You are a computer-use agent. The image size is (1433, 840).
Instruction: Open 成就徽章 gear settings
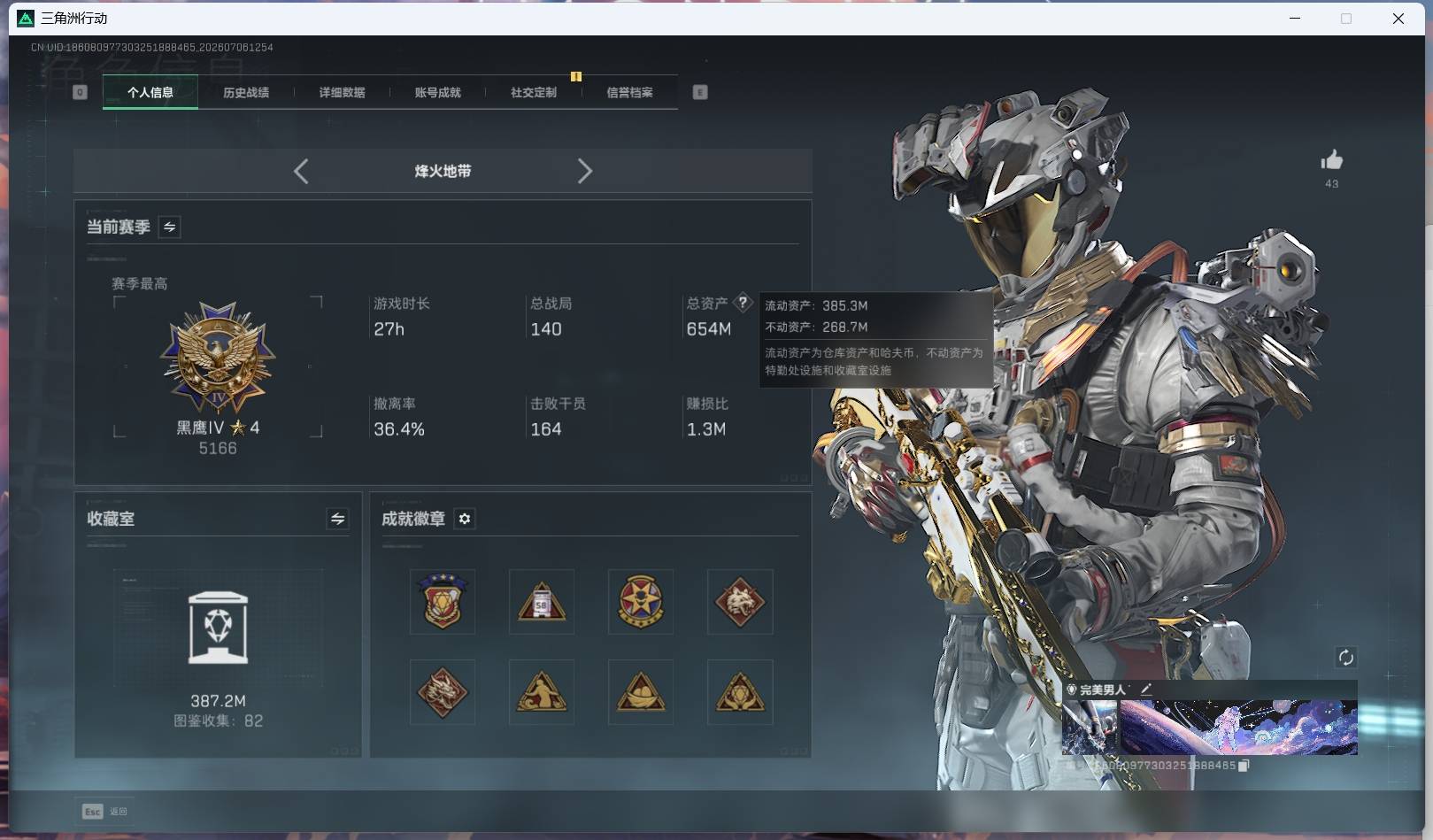coord(465,519)
